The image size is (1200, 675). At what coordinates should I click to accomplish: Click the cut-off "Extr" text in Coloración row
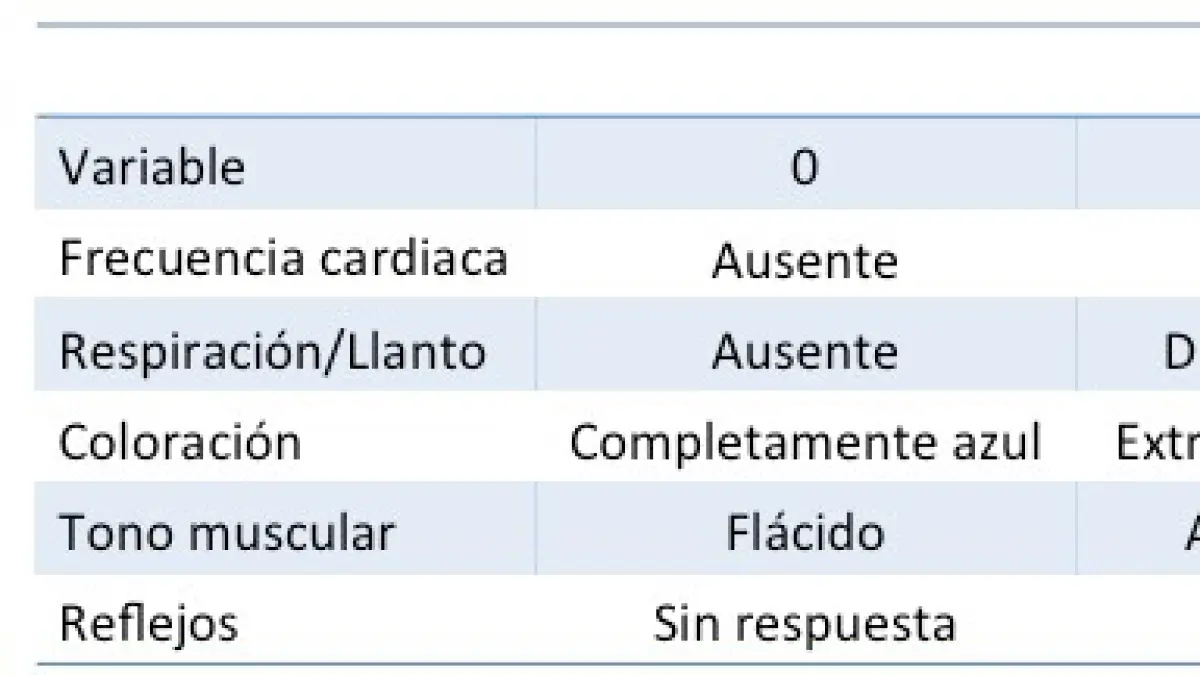pos(1157,442)
